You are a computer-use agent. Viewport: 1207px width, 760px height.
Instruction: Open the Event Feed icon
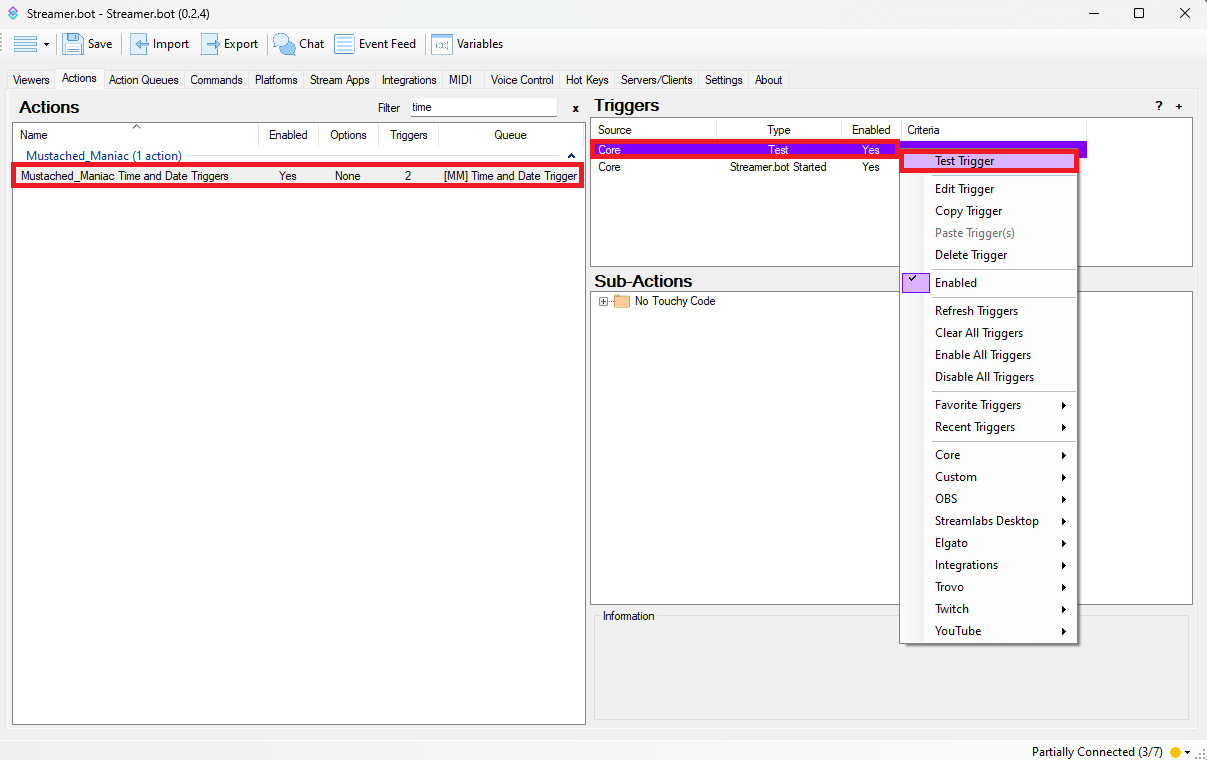pyautogui.click(x=344, y=44)
